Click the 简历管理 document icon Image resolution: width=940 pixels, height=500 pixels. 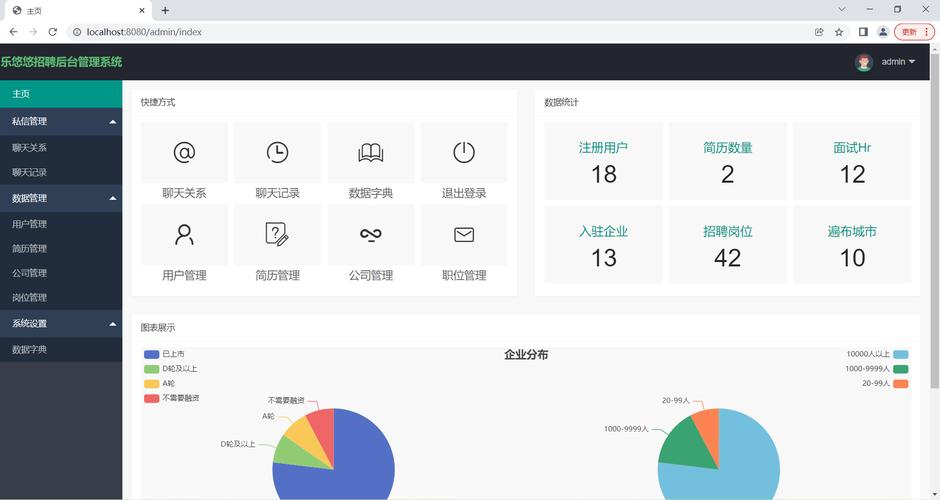pos(277,234)
